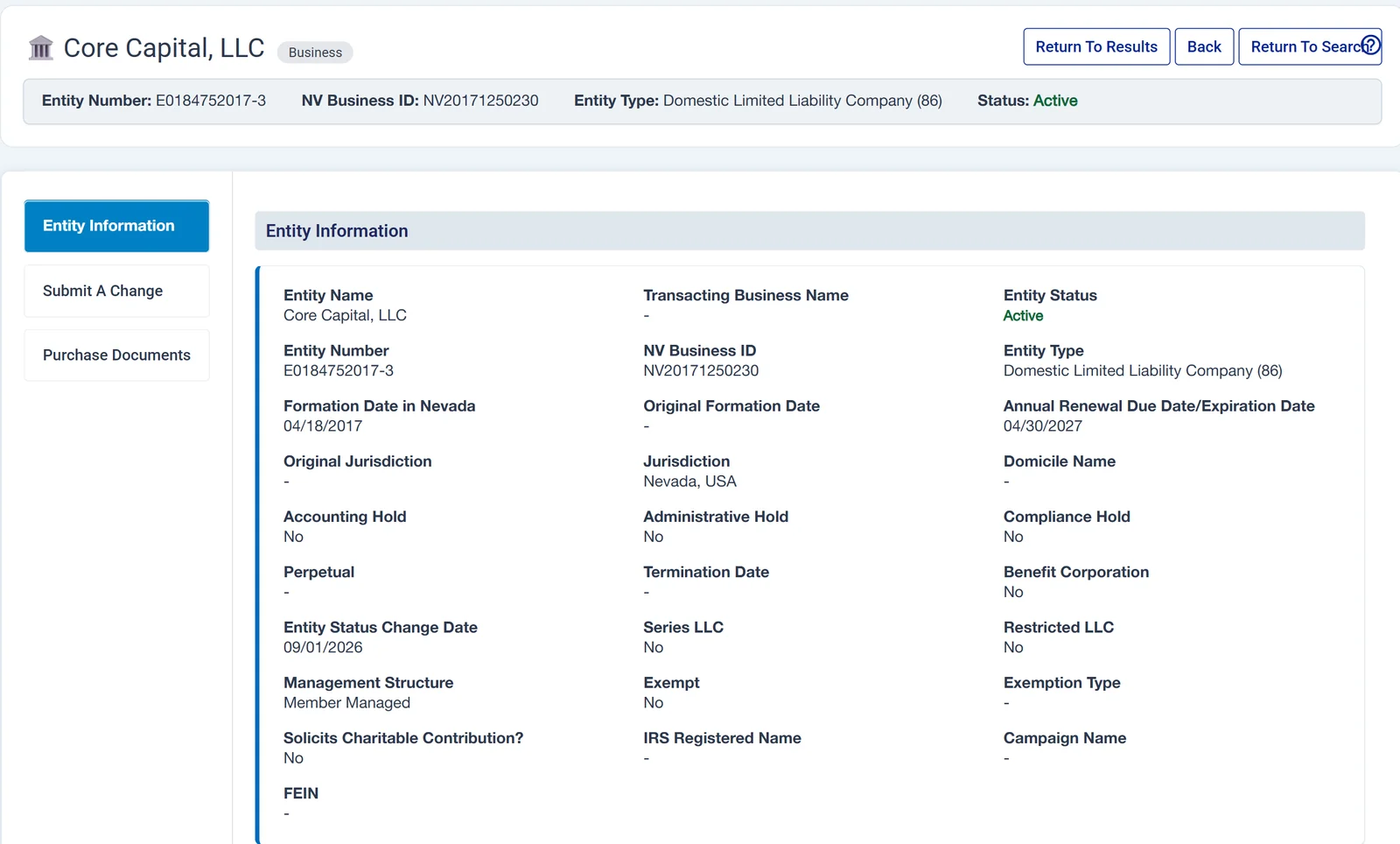Click the Solicits Charitable Contribution? label
Screen dimensions: 1400x844
click(403, 738)
